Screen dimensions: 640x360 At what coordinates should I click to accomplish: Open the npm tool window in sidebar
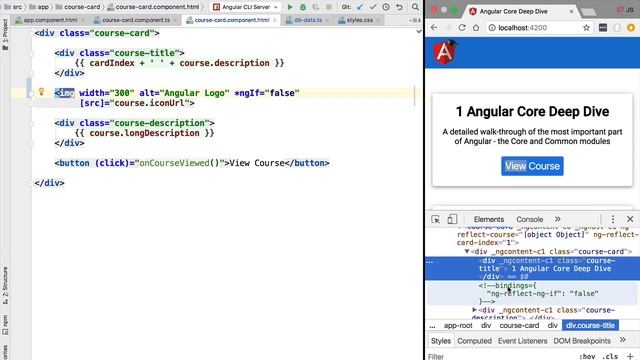pyautogui.click(x=5, y=324)
